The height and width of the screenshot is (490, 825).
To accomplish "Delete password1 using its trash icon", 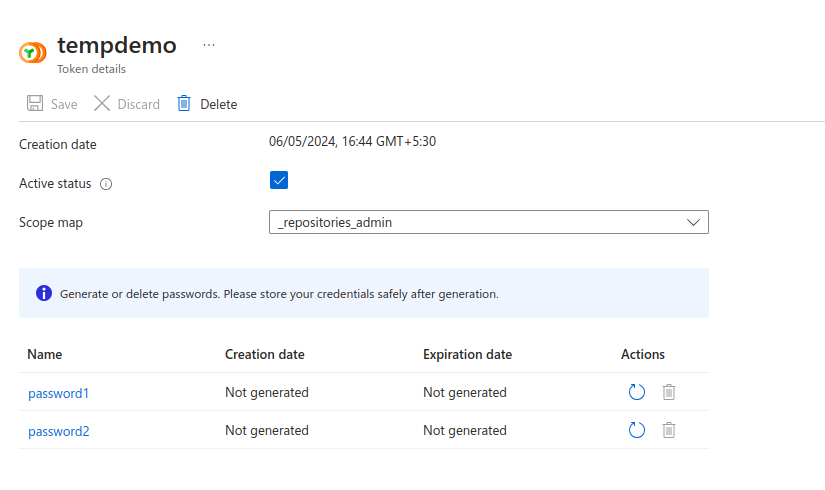I will (x=669, y=393).
